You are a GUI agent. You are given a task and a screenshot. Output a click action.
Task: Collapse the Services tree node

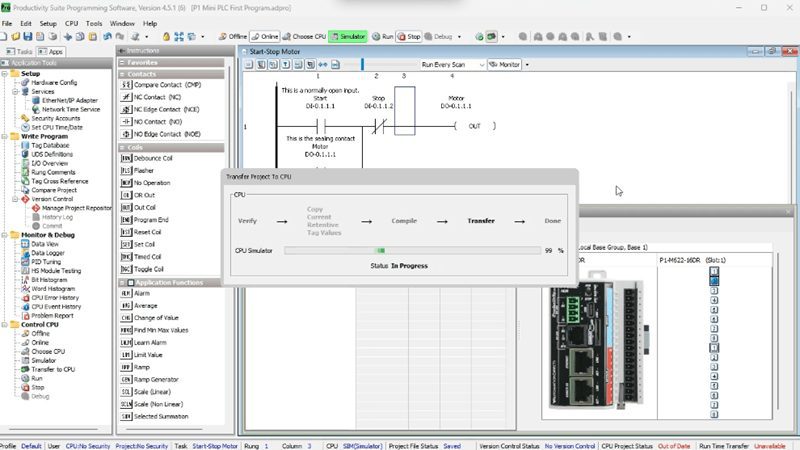coord(15,91)
